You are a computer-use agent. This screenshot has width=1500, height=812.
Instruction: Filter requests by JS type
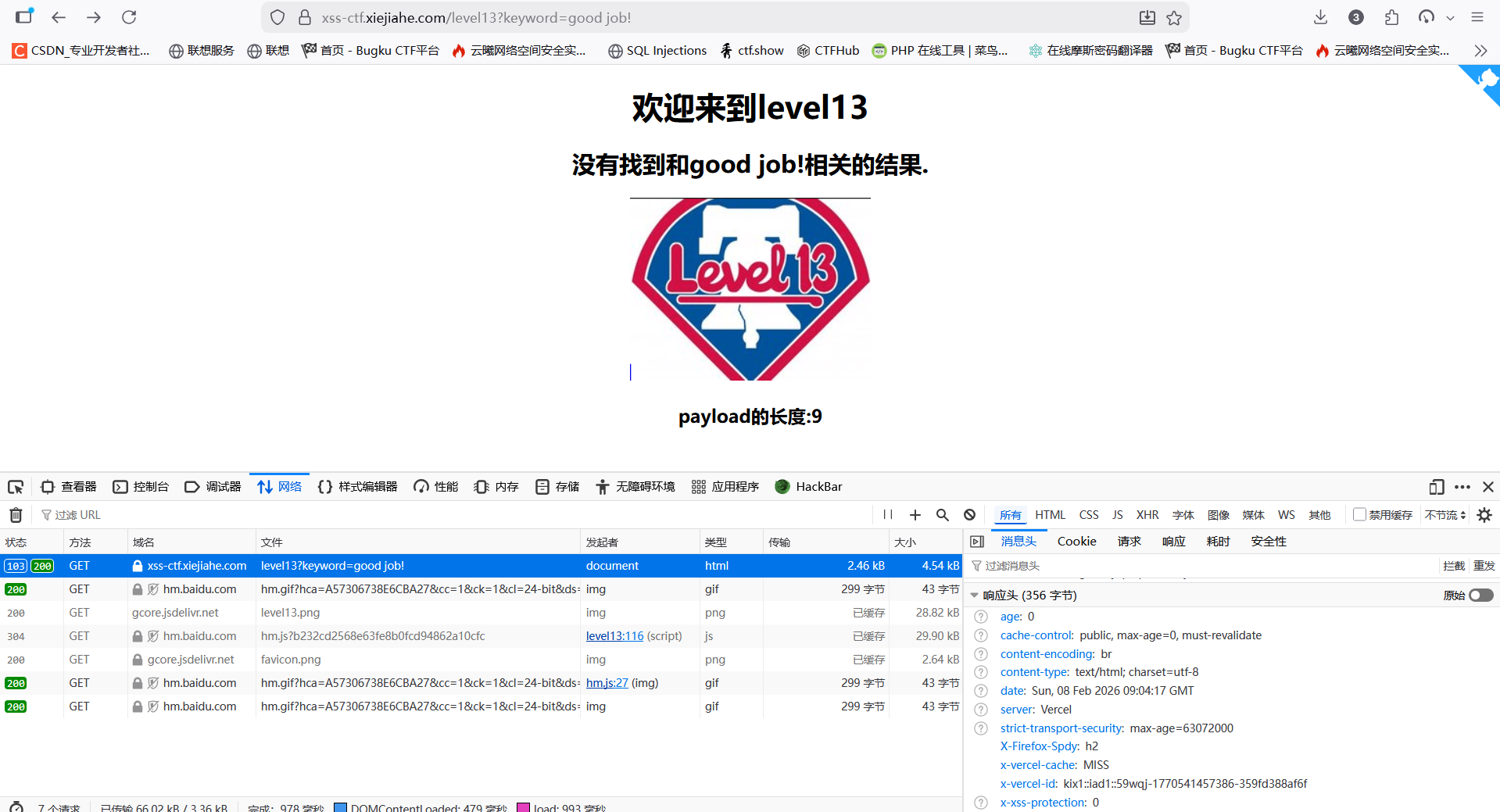click(1117, 515)
